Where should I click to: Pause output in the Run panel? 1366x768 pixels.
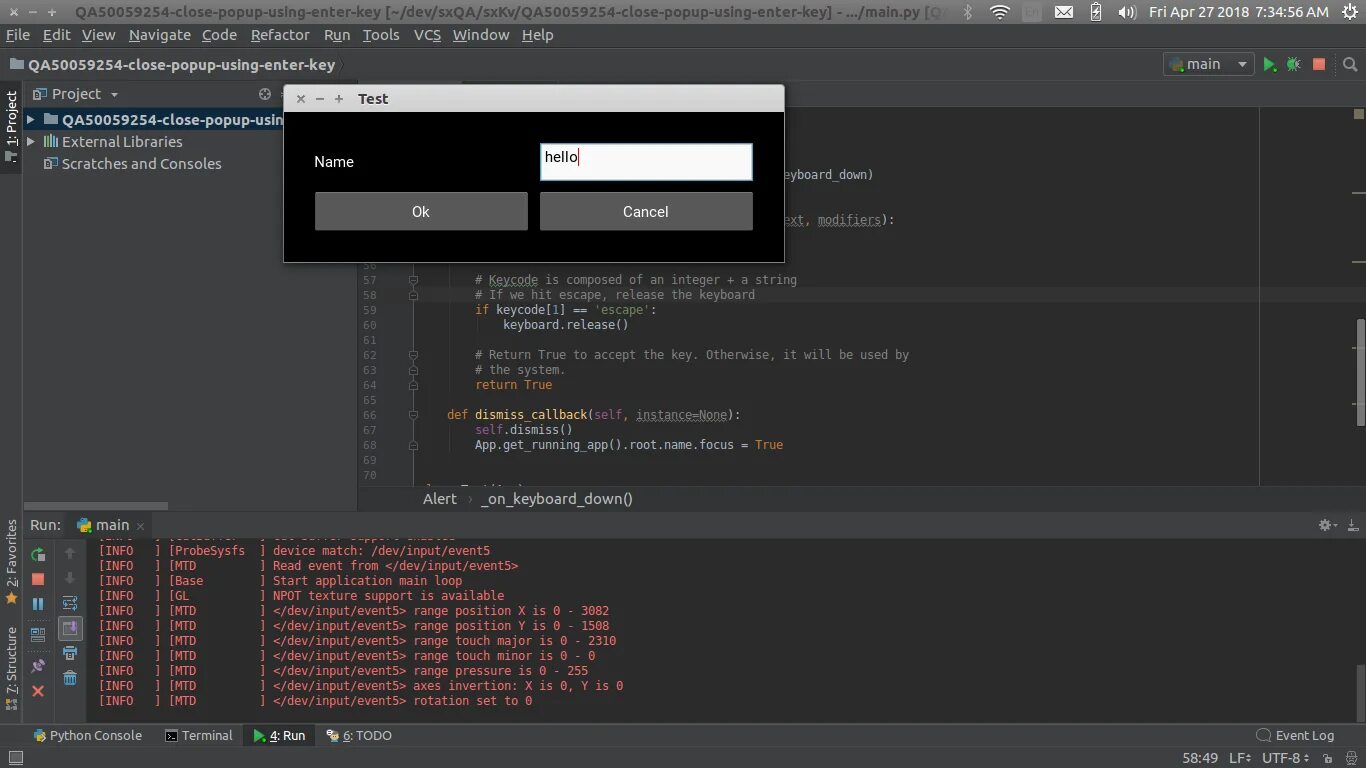tap(38, 604)
